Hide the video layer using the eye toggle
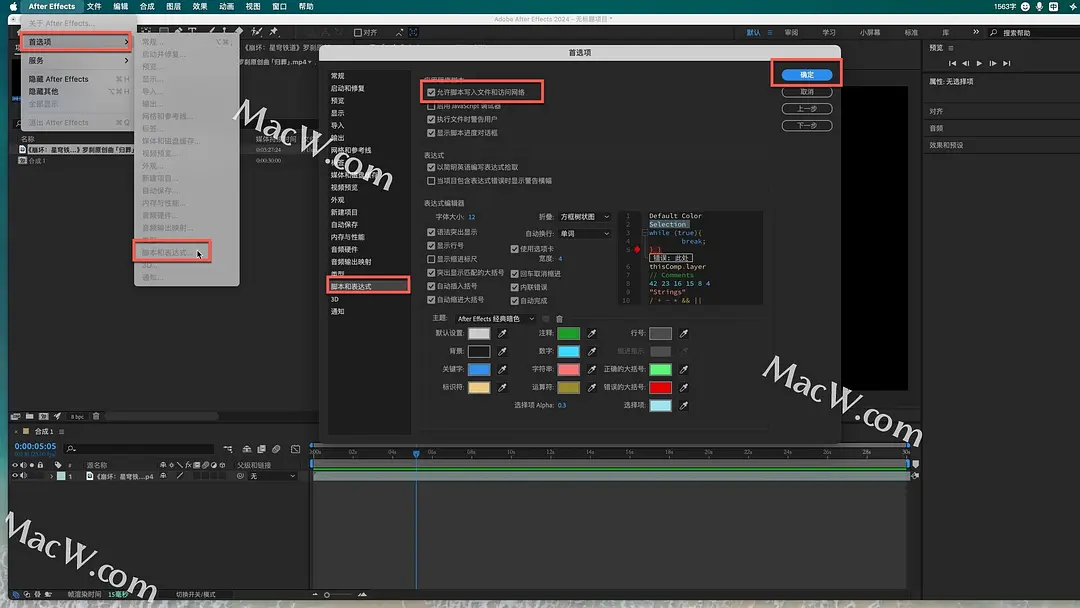This screenshot has height=608, width=1080. [x=16, y=475]
